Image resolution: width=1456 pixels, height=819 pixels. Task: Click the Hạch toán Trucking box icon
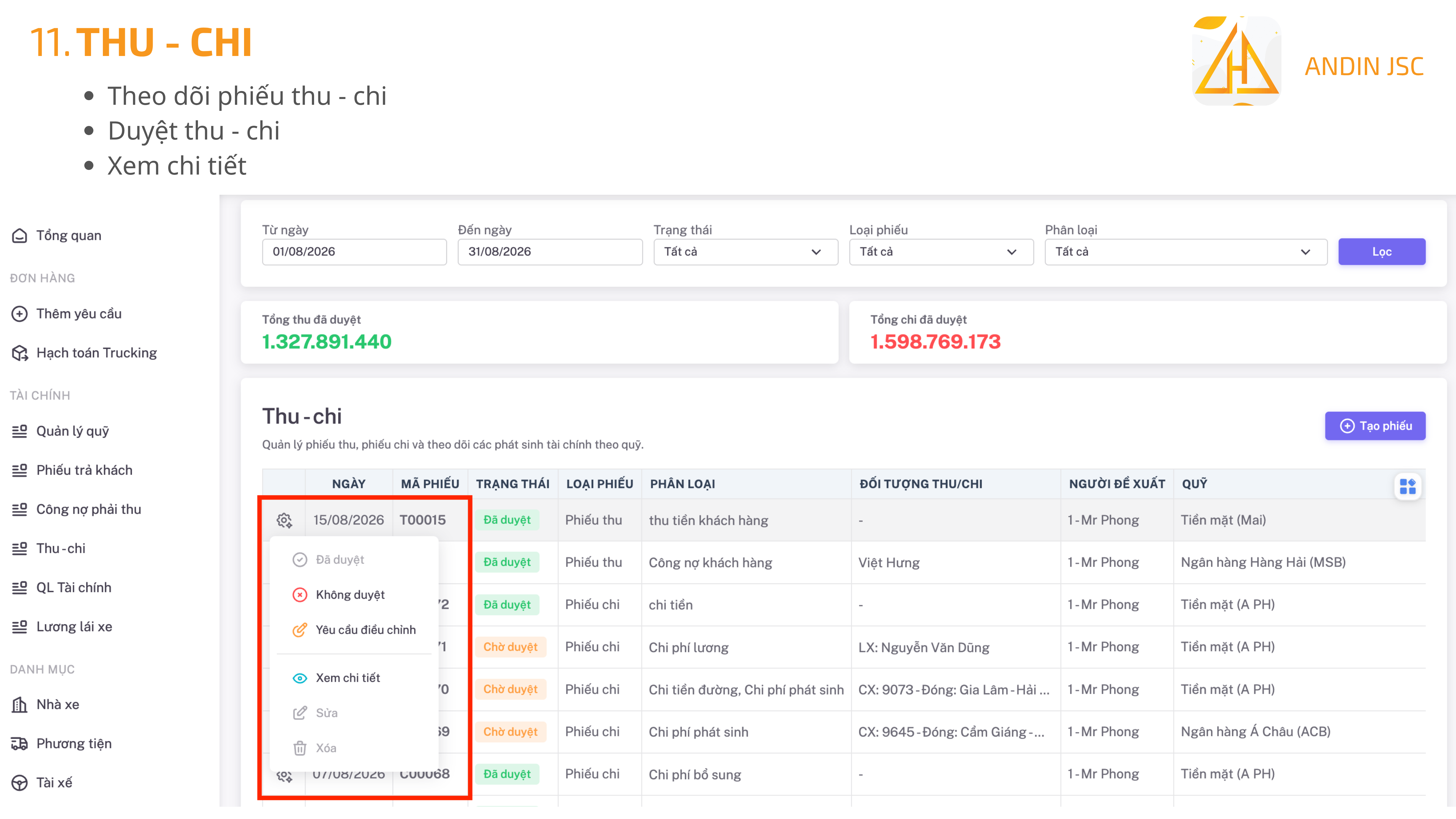[20, 353]
